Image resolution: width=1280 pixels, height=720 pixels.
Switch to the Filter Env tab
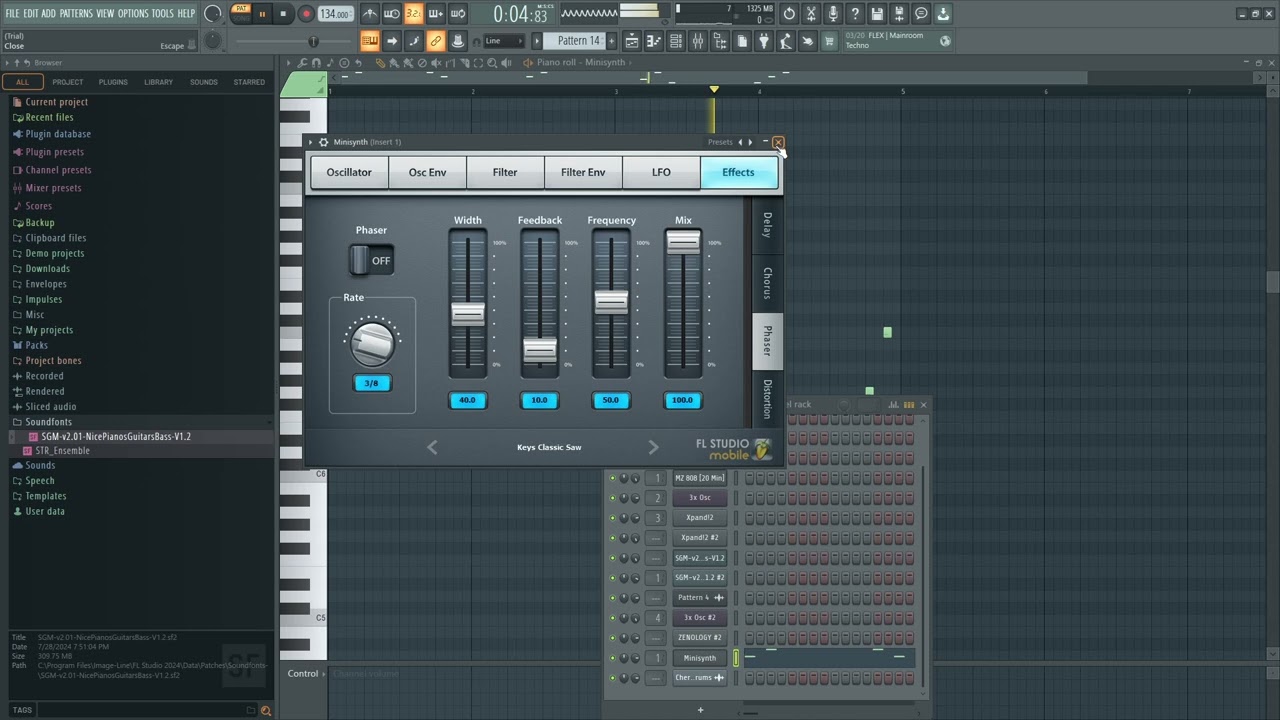583,172
